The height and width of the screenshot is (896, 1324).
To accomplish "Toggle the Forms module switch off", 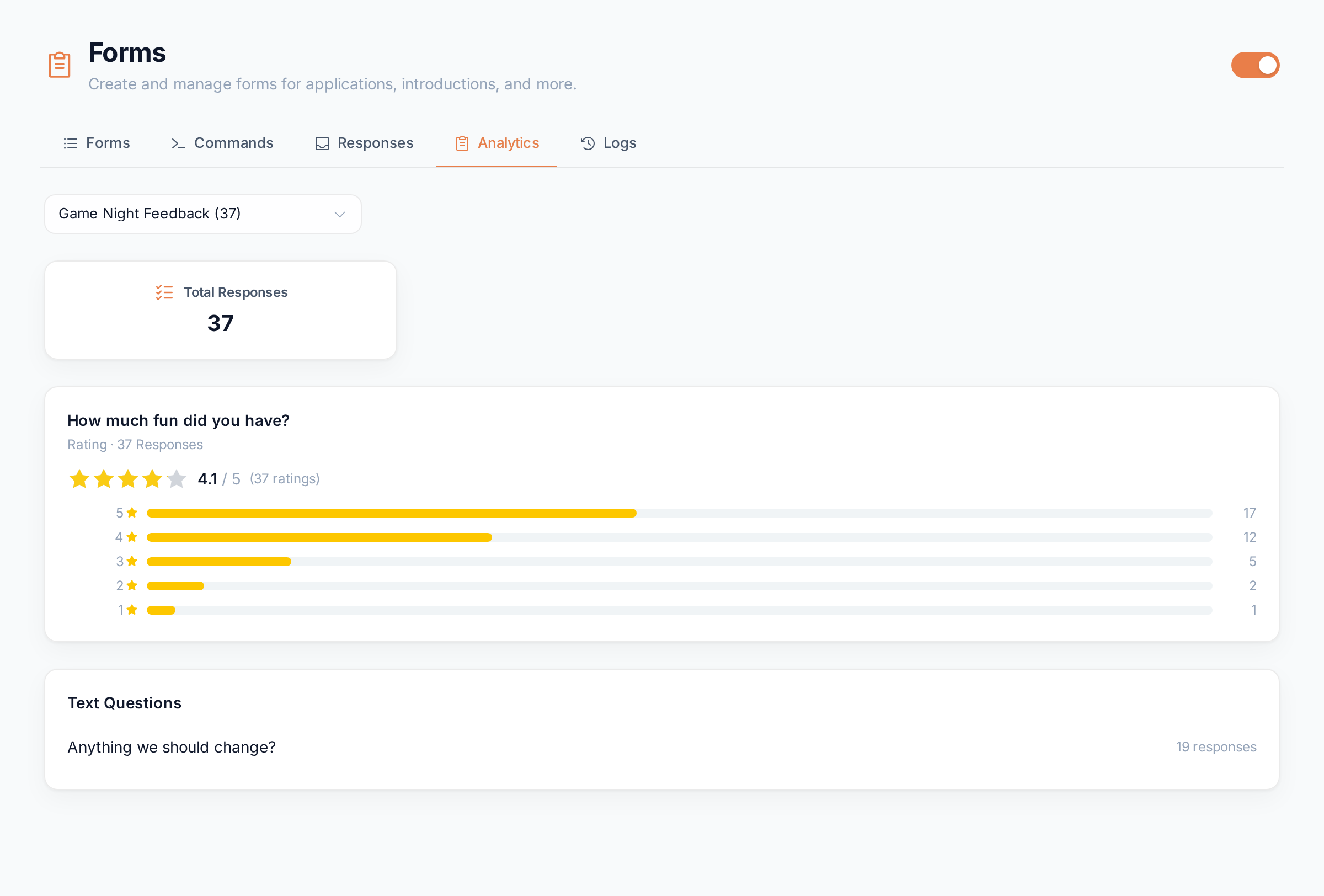I will pos(1255,65).
